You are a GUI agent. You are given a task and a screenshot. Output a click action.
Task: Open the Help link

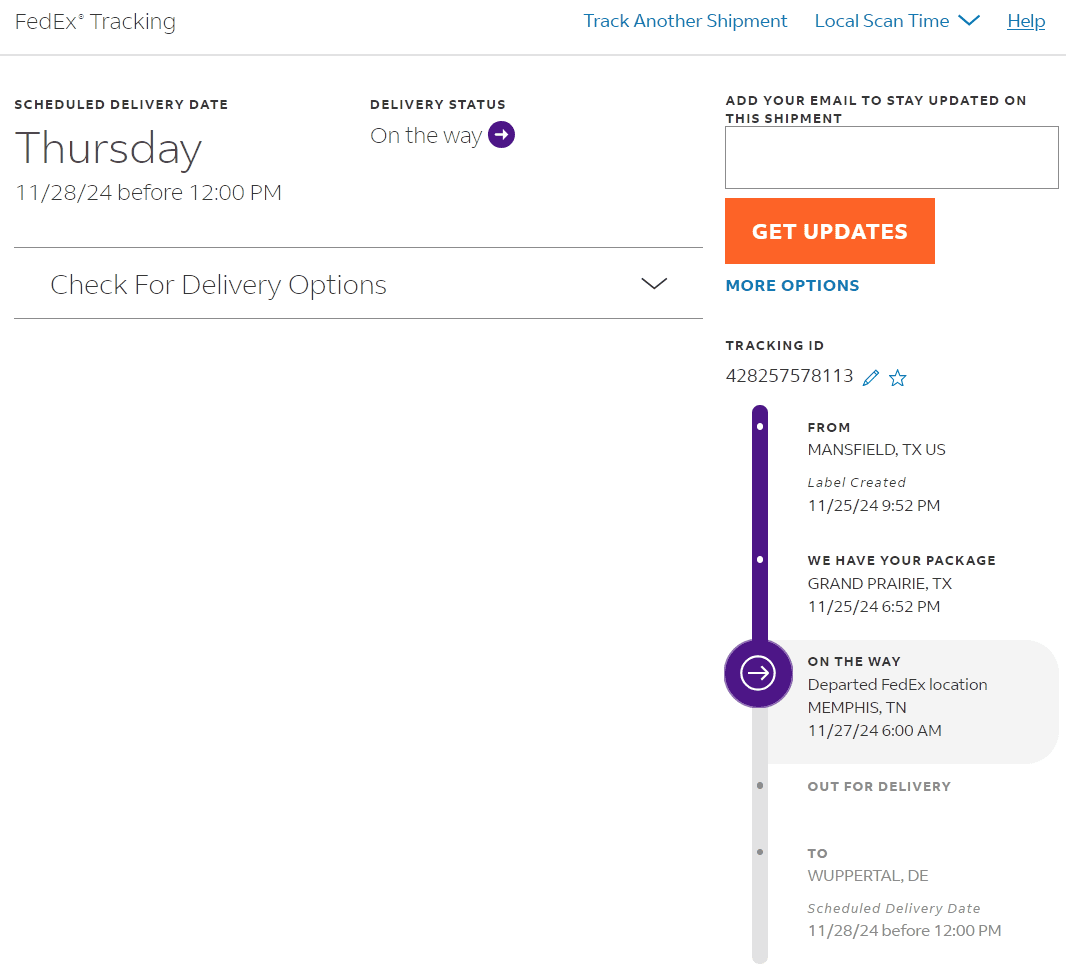click(1026, 21)
